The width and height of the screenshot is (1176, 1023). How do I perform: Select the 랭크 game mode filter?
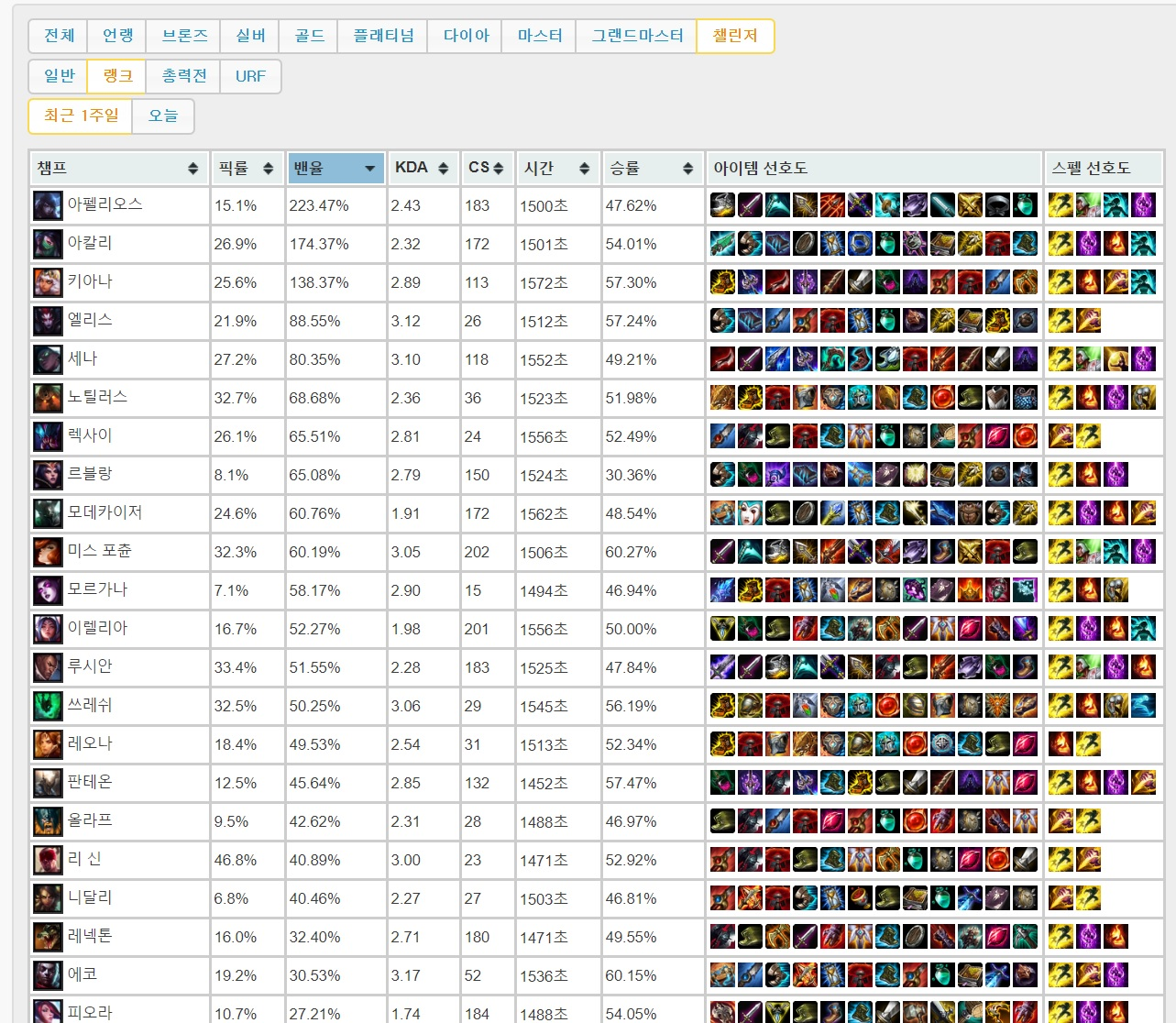coord(117,76)
